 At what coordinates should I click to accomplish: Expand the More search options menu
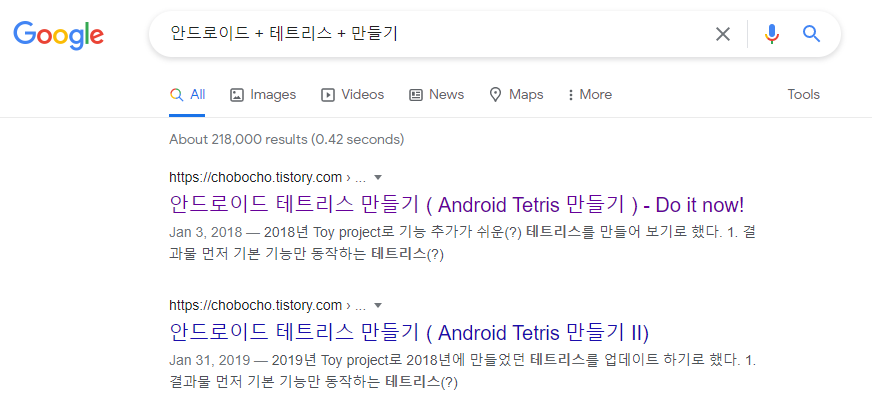[589, 95]
